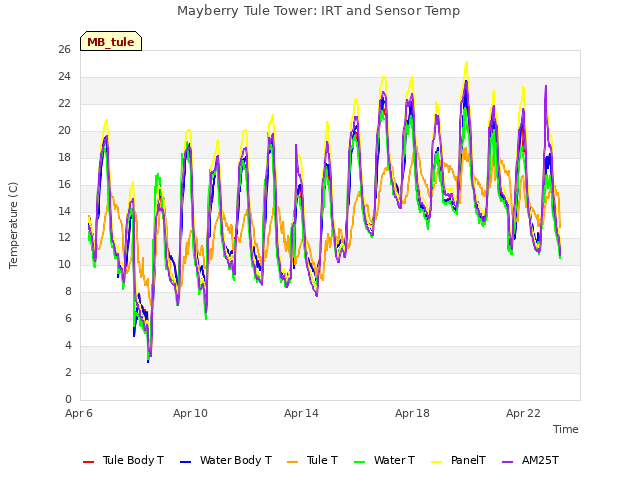Click the Apr 6 tick label
The width and height of the screenshot is (640, 480).
pyautogui.click(x=79, y=413)
